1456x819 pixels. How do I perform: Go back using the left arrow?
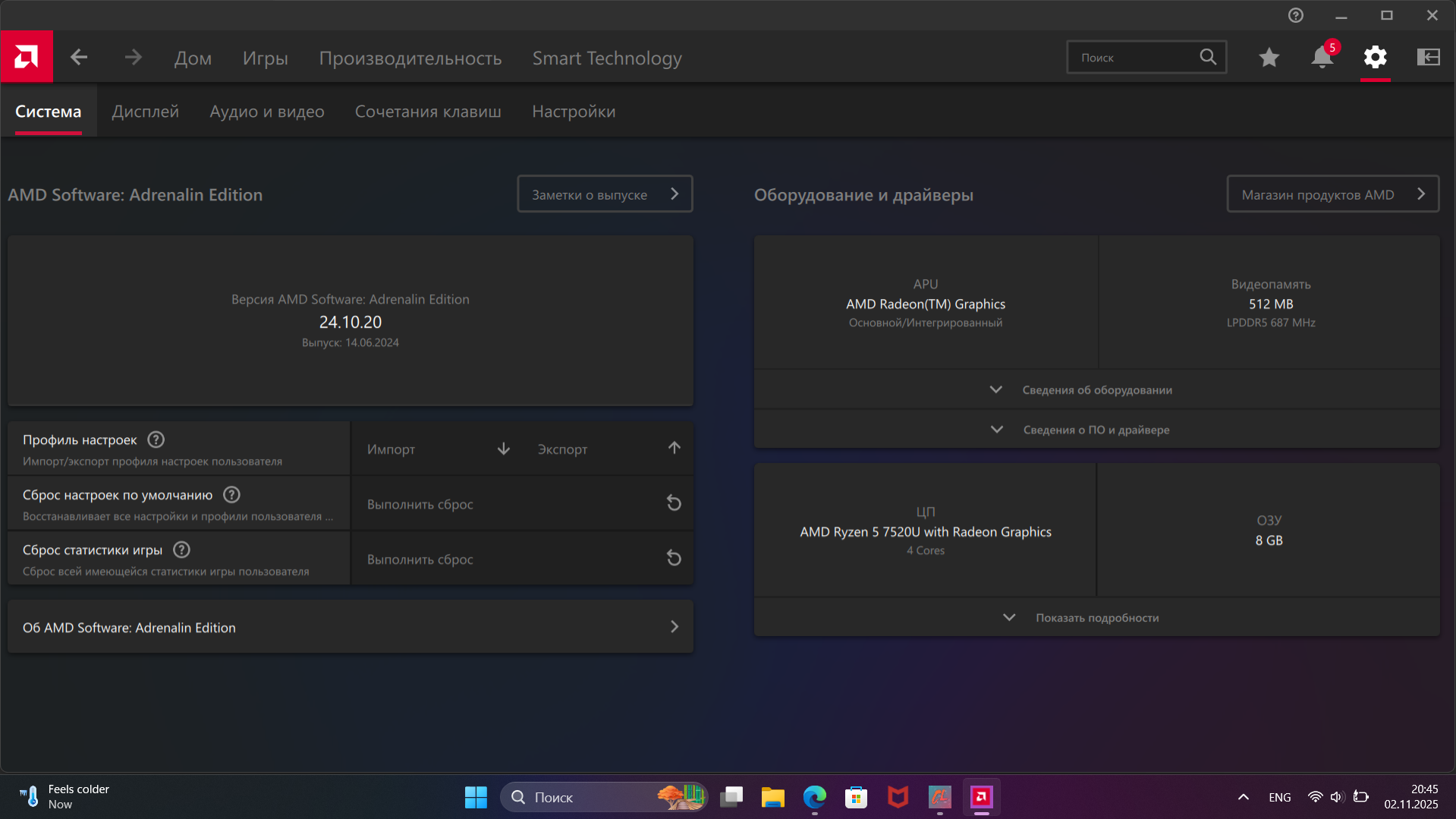[x=79, y=58]
